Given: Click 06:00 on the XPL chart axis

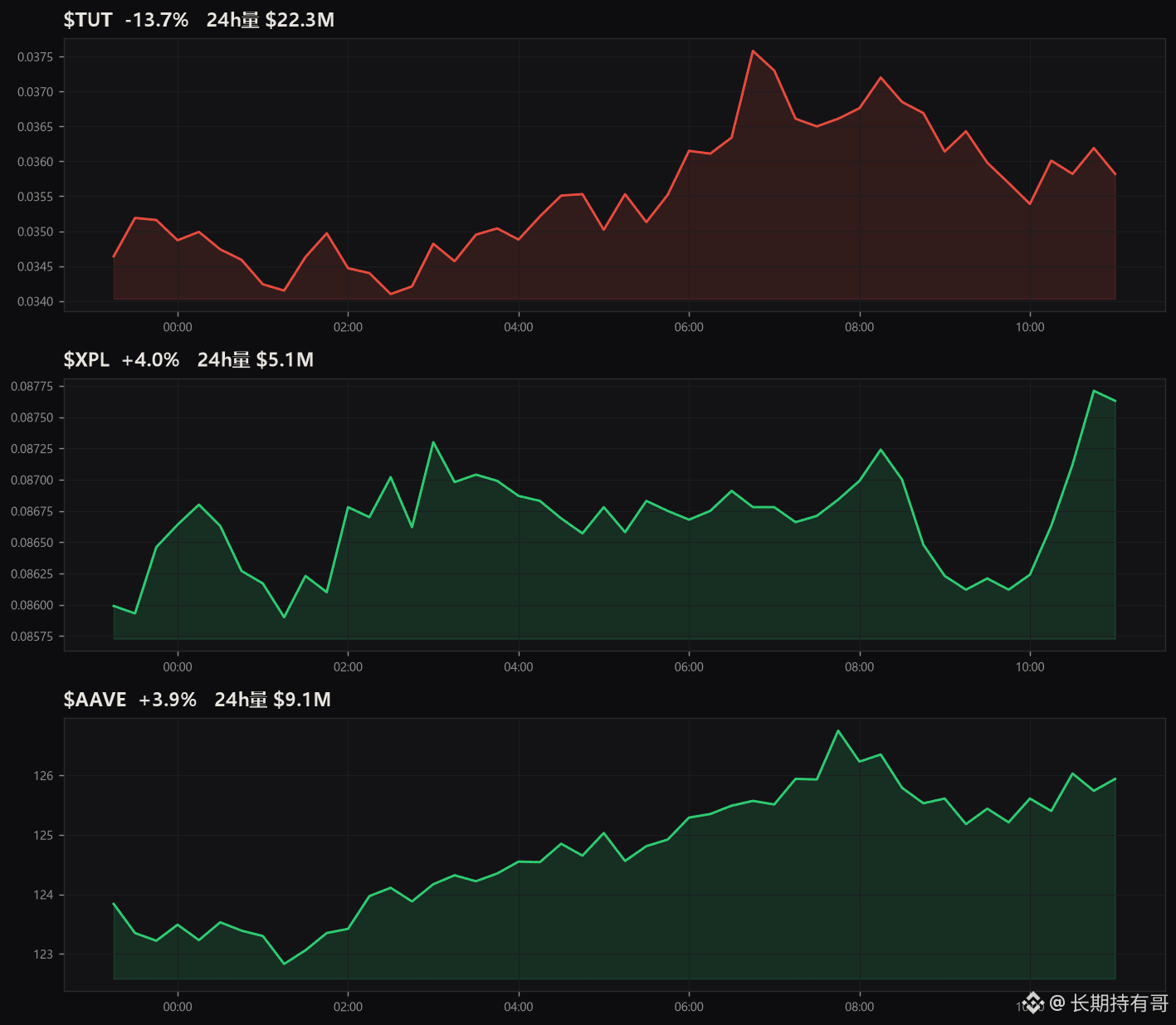Looking at the screenshot, I should click(x=689, y=666).
